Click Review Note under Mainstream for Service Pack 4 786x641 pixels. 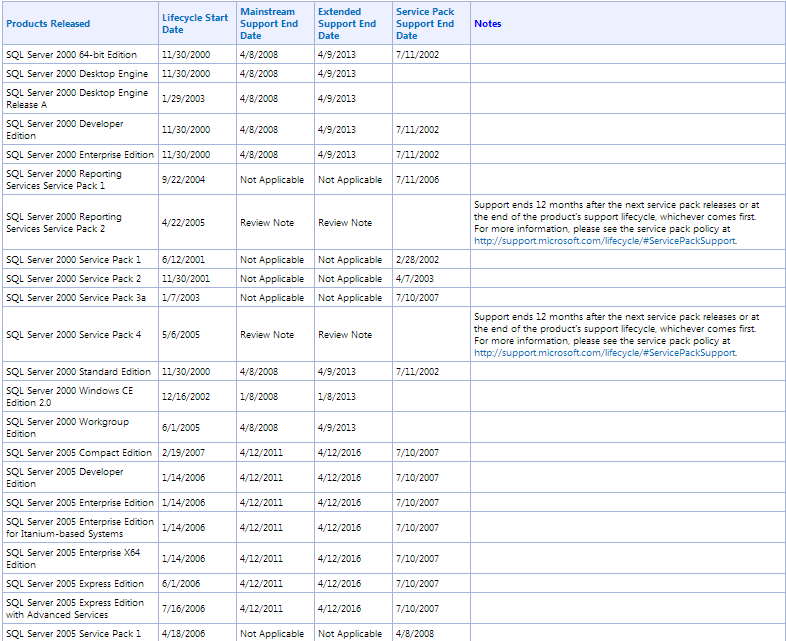267,335
